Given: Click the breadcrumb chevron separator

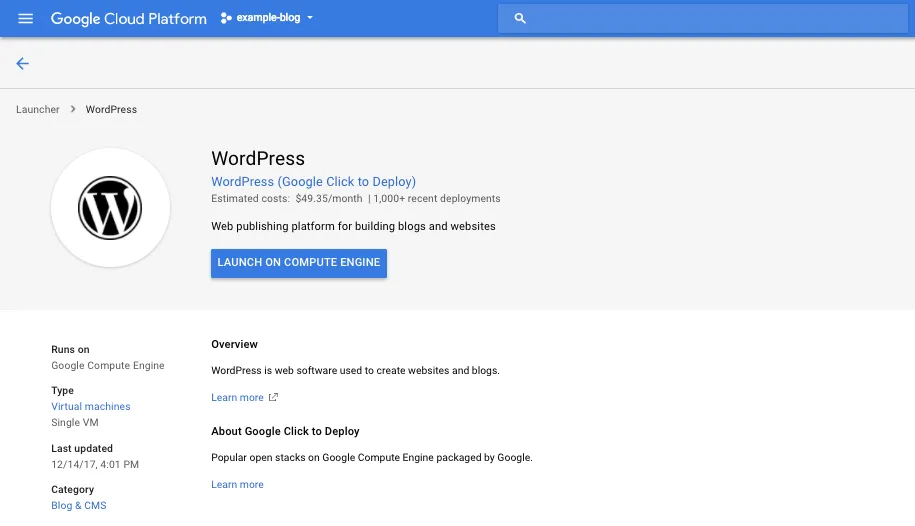Looking at the screenshot, I should (x=73, y=109).
